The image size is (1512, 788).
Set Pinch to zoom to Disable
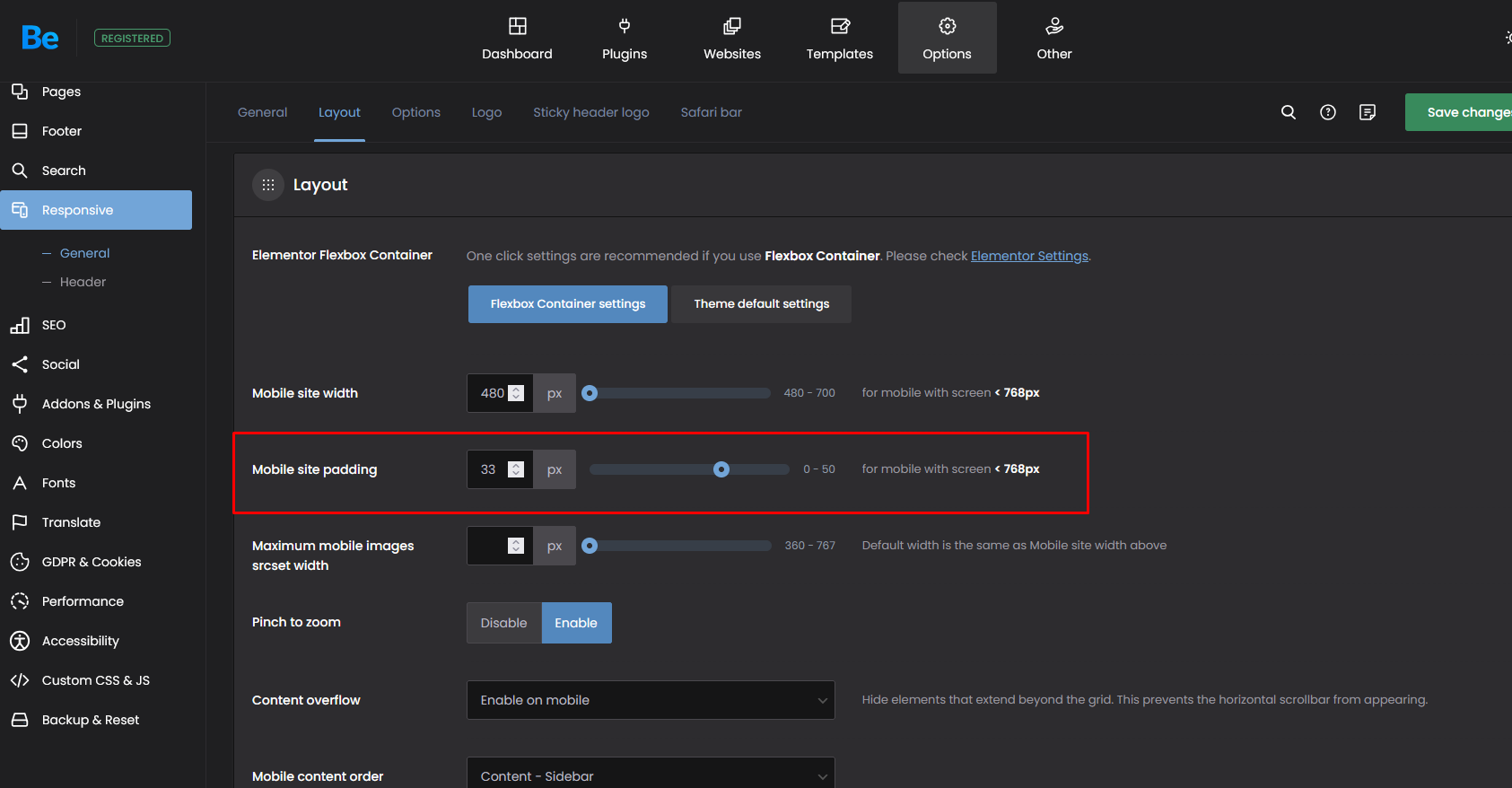tap(504, 623)
